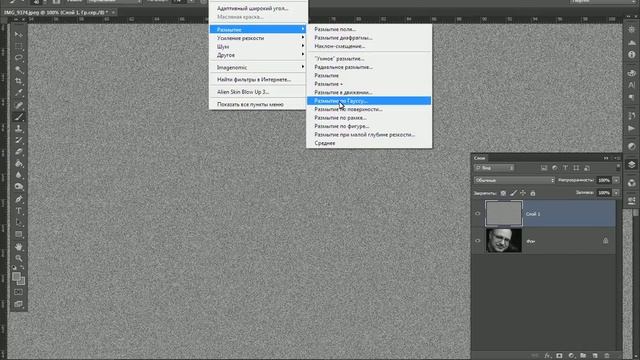Select the Paint Bucket tool
Viewport: 640px width, 360px height.
18,164
